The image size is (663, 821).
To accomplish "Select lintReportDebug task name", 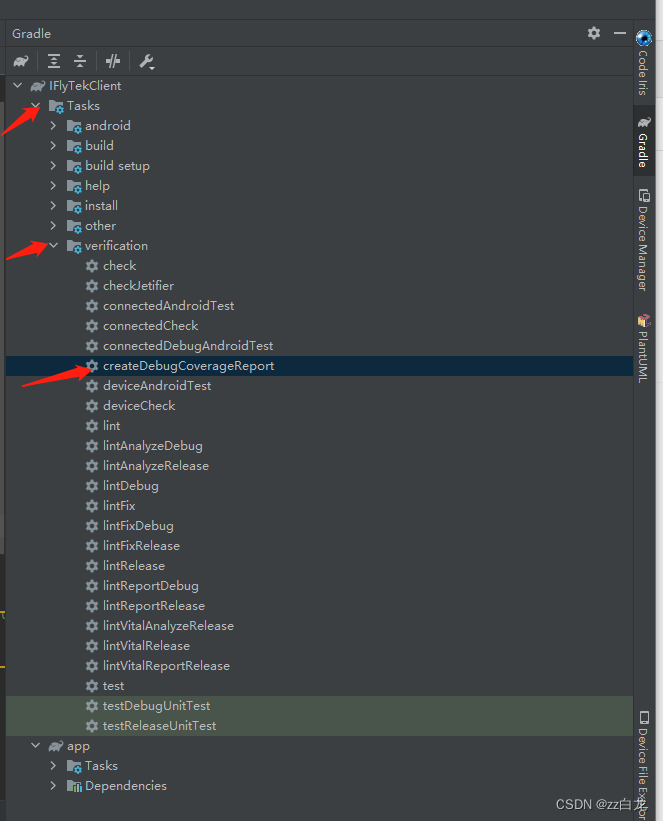I will (x=151, y=585).
